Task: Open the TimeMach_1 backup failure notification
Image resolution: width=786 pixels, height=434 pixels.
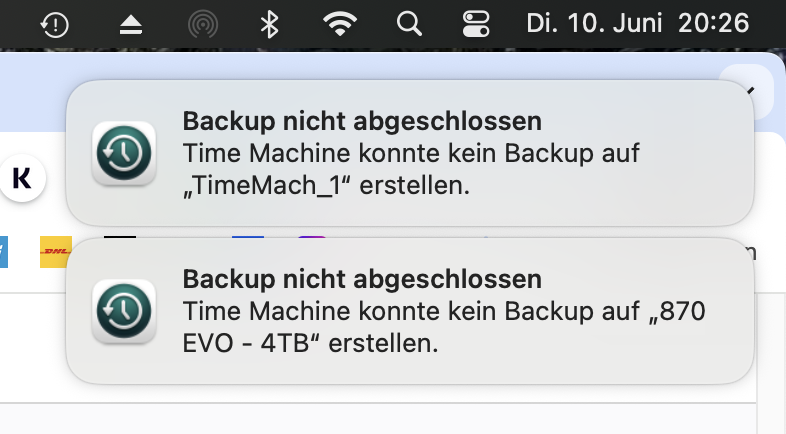Action: [410, 153]
